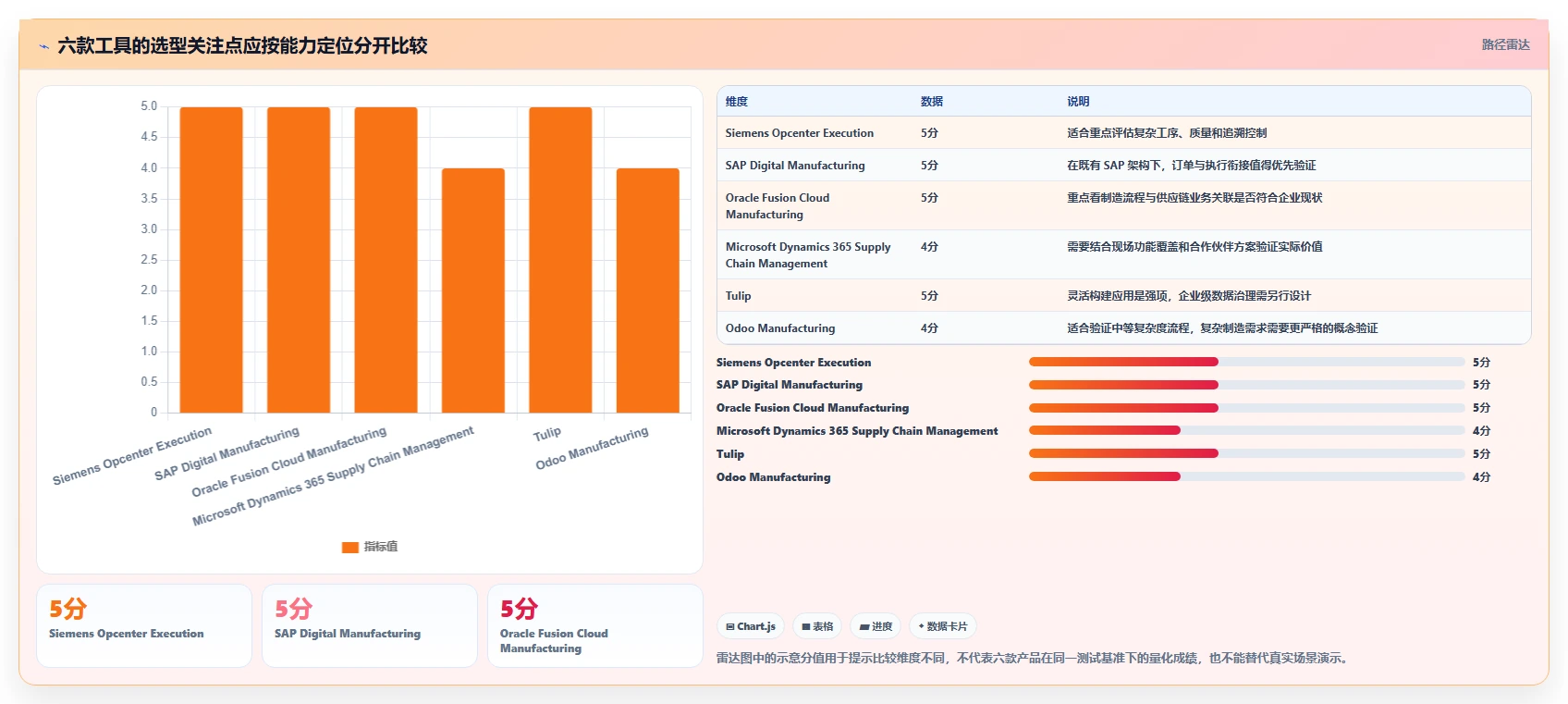Screen dimensions: 1568x704
Task: Click the description starting 灵活构建应用是强项
Action: pos(1189,296)
